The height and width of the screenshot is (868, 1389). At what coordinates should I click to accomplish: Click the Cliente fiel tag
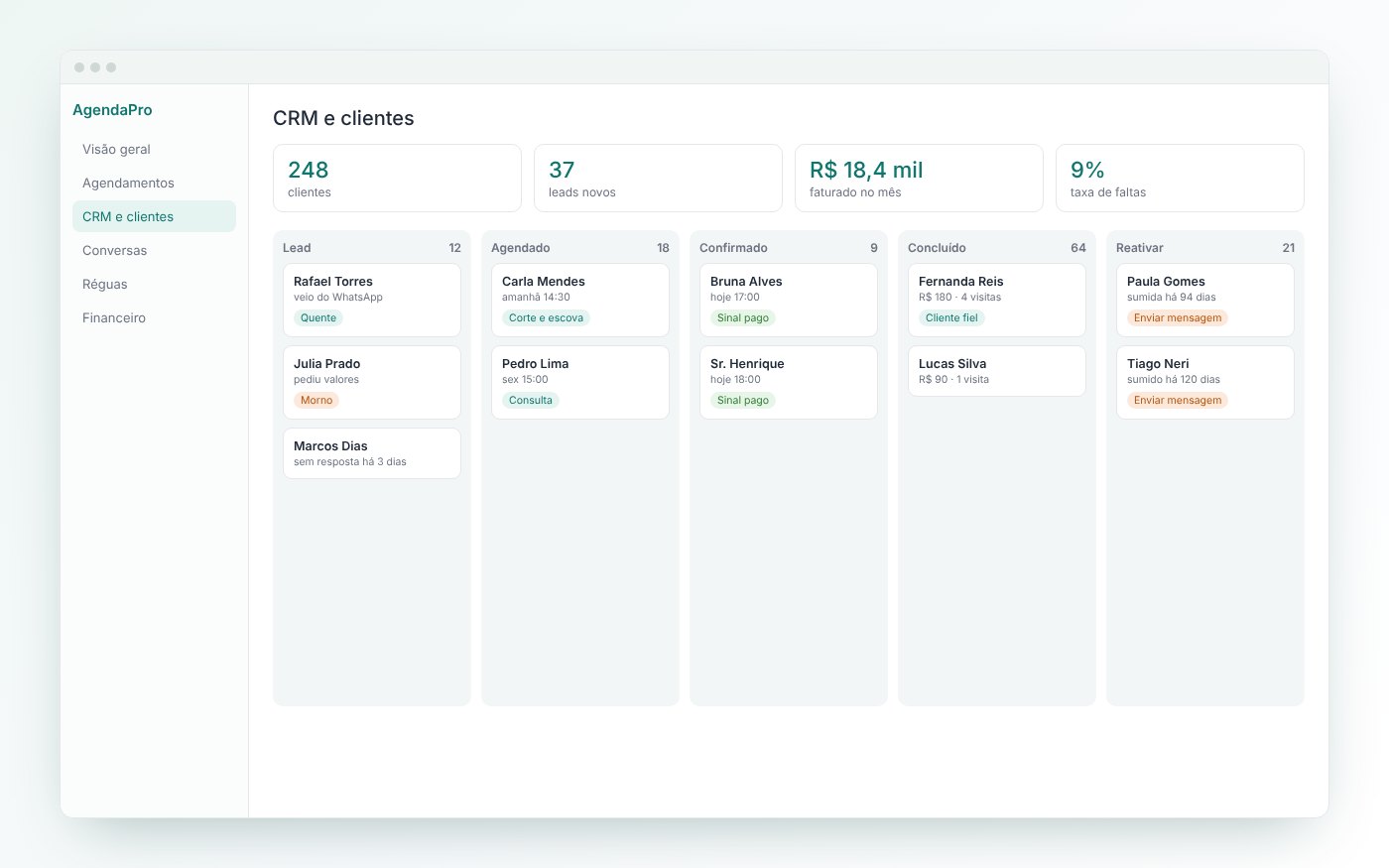(x=951, y=318)
